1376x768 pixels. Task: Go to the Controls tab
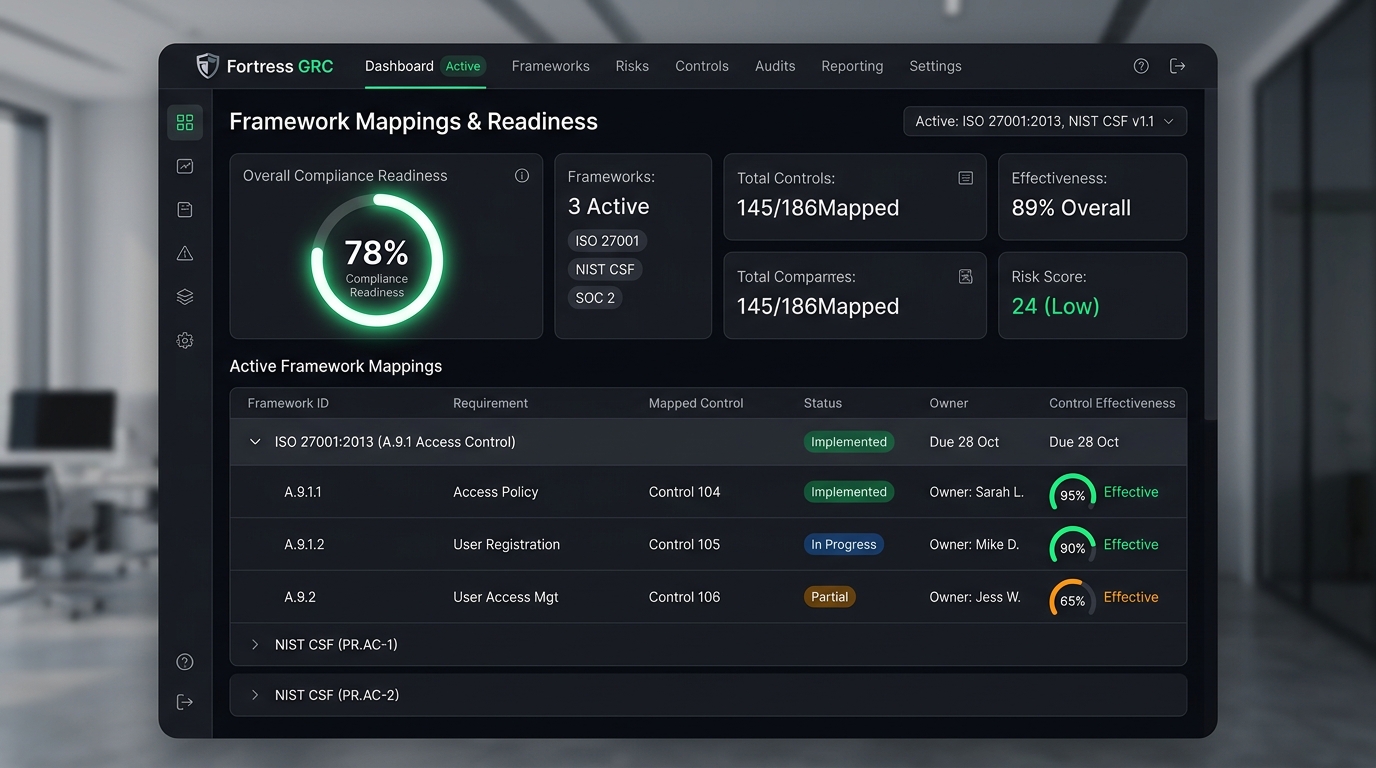[702, 66]
